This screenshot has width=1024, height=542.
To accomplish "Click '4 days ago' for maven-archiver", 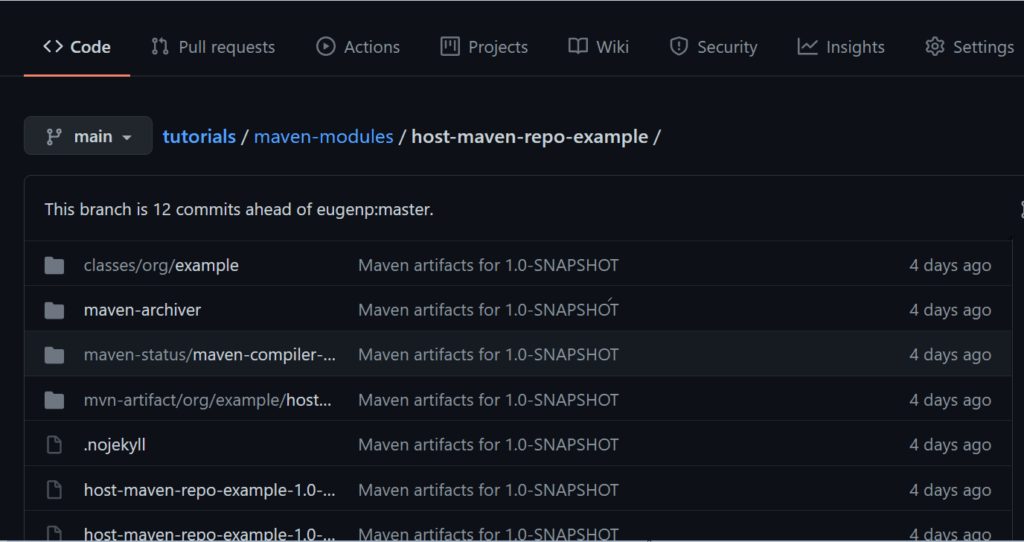I will pos(950,310).
